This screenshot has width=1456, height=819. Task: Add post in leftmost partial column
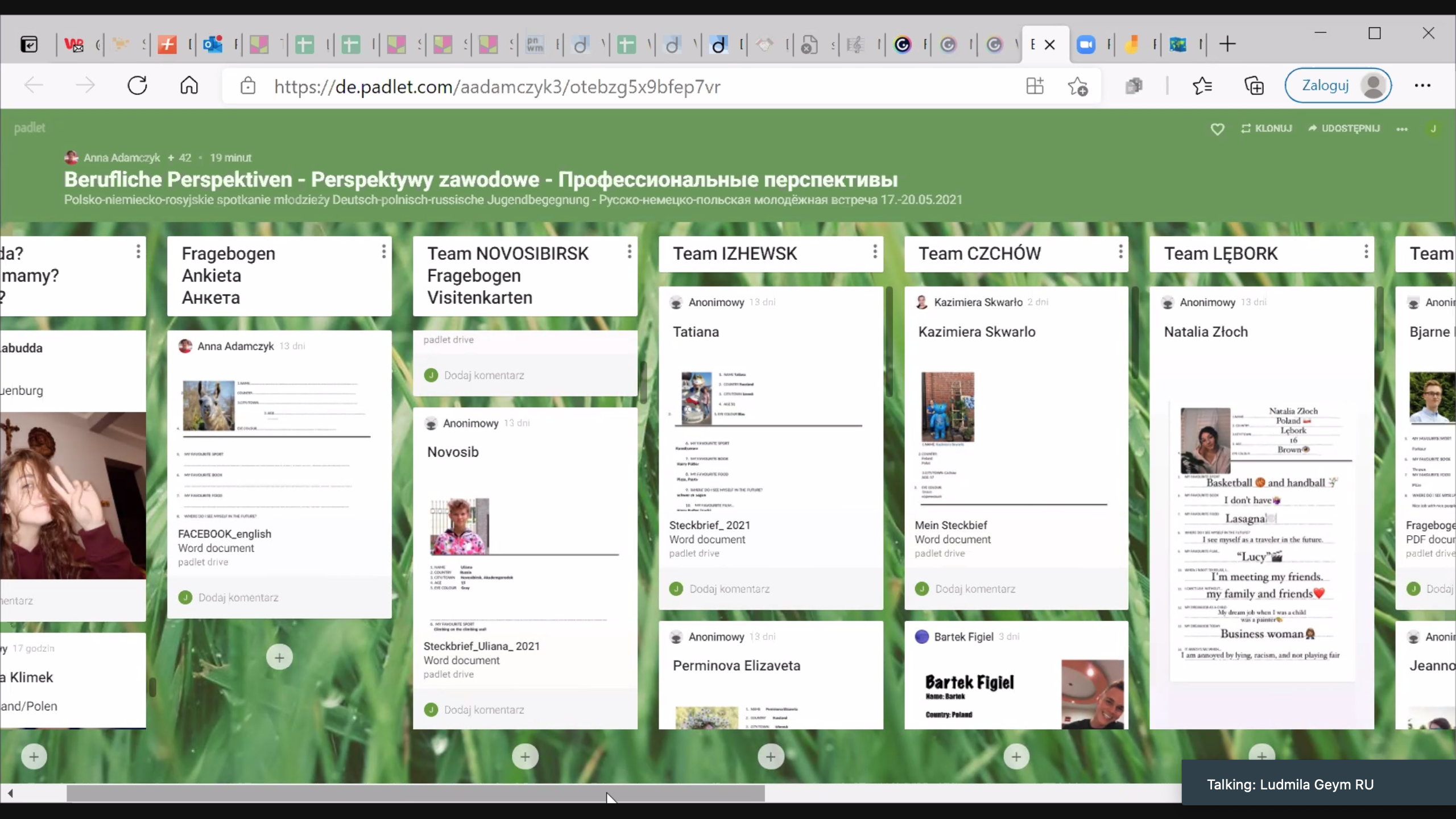pyautogui.click(x=34, y=756)
